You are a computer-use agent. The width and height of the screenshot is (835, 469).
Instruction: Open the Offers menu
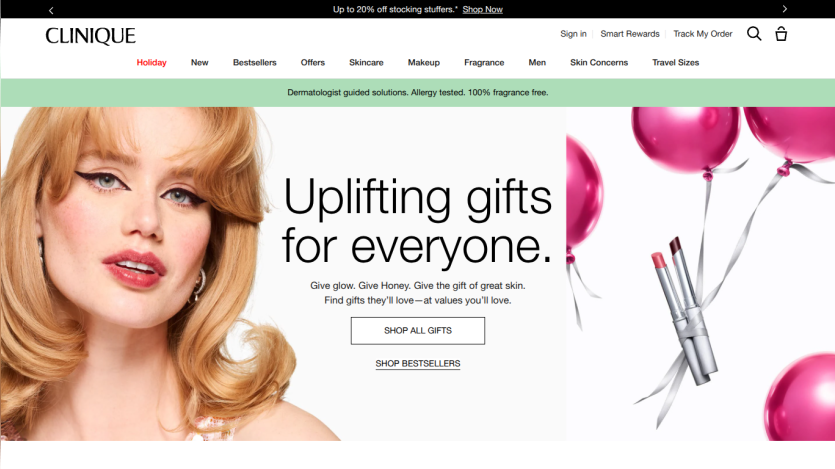313,62
